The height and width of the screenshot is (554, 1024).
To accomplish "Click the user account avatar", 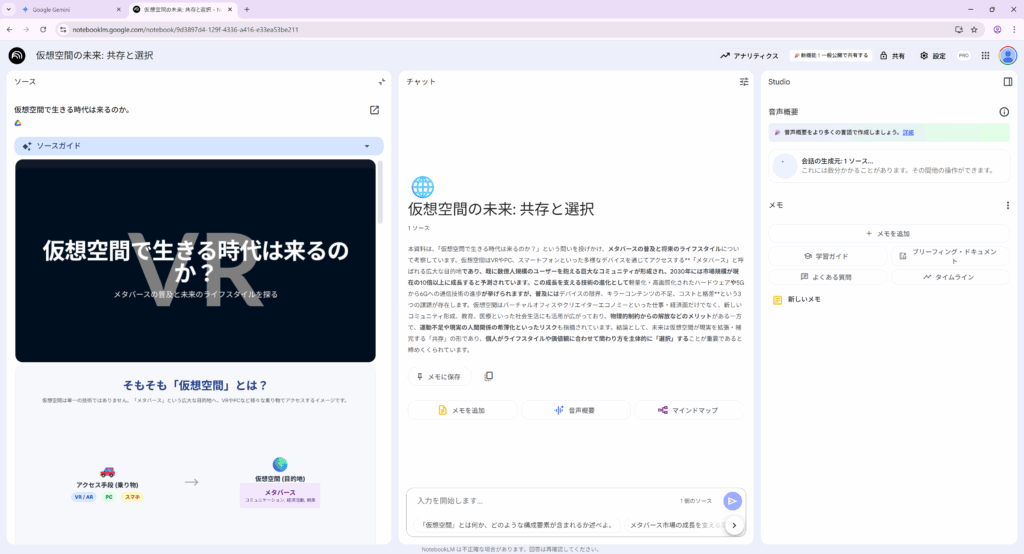I will (1008, 56).
